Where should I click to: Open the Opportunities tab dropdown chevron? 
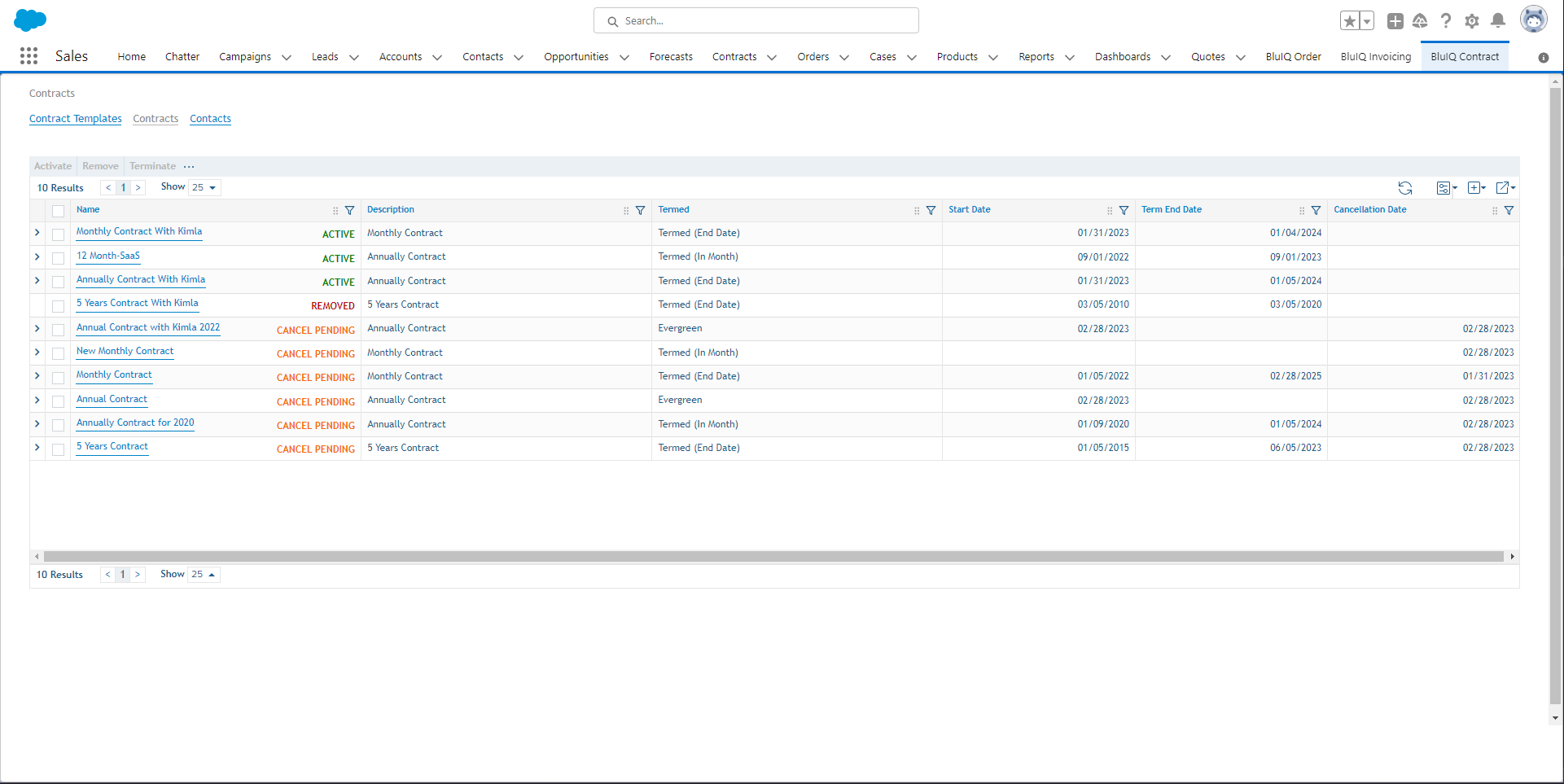pyautogui.click(x=624, y=58)
